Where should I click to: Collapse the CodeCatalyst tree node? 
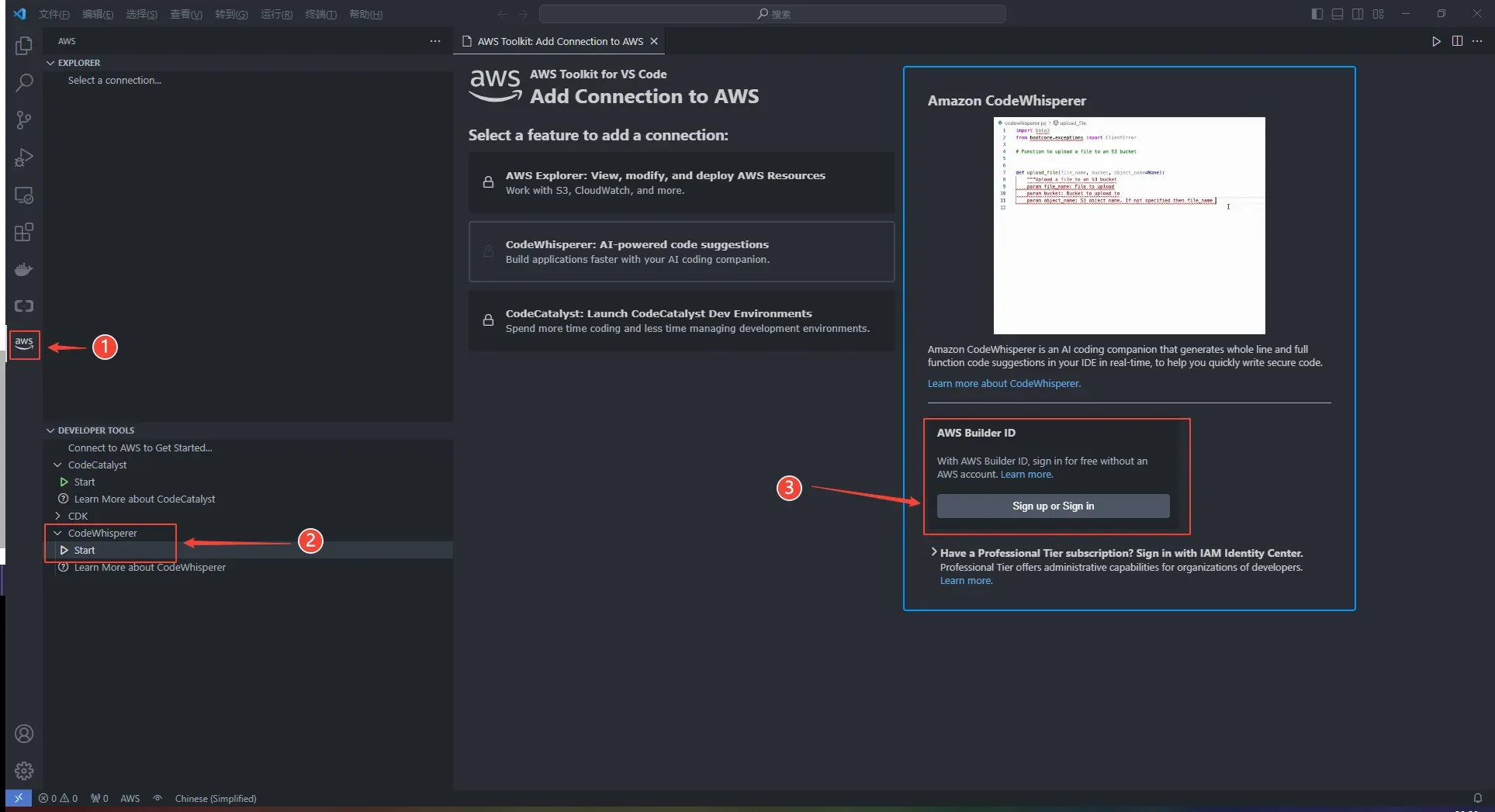57,465
